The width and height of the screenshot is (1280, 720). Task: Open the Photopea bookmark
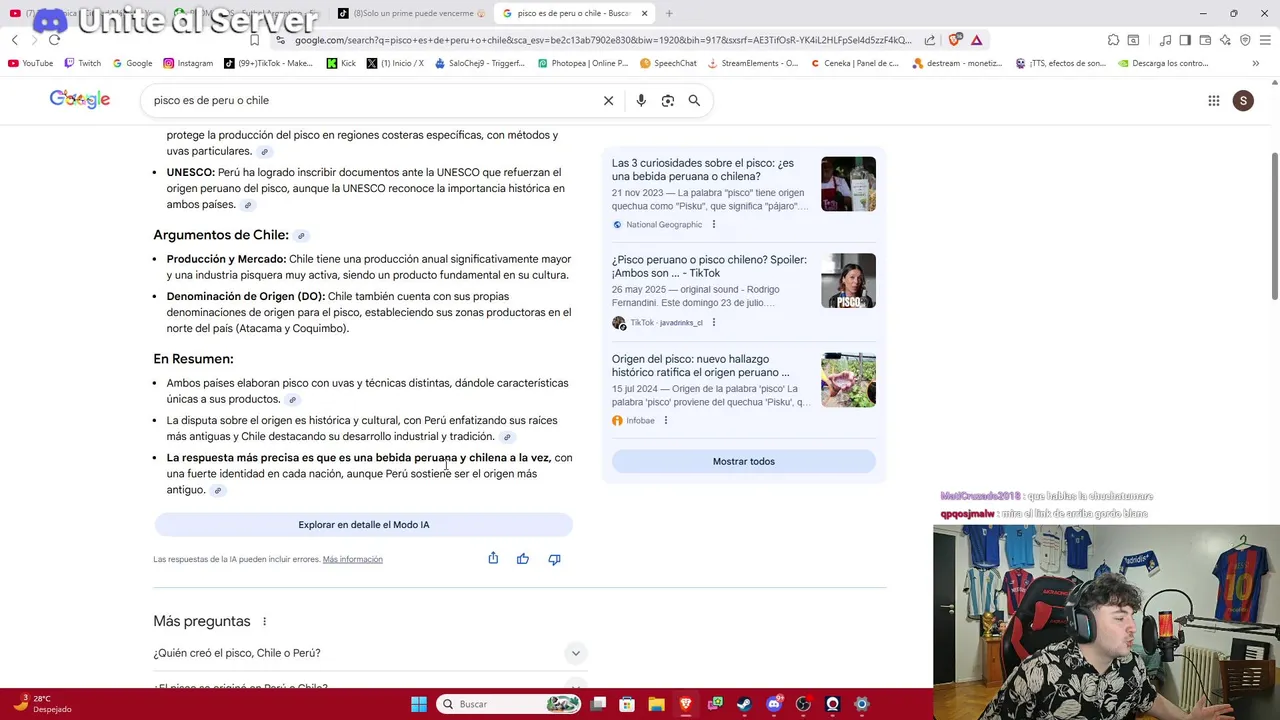pyautogui.click(x=583, y=63)
